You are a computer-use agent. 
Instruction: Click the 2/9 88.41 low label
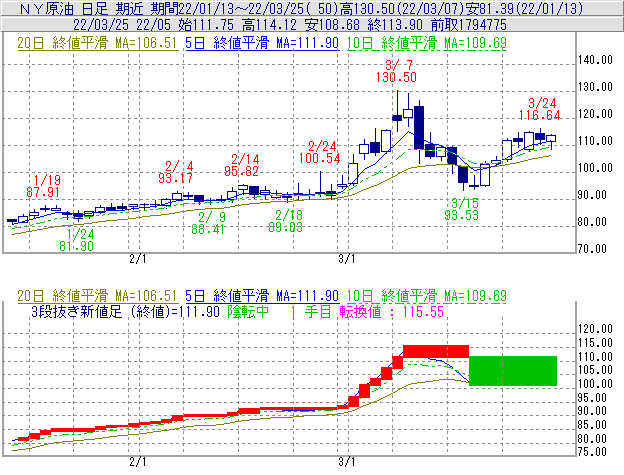[x=208, y=223]
